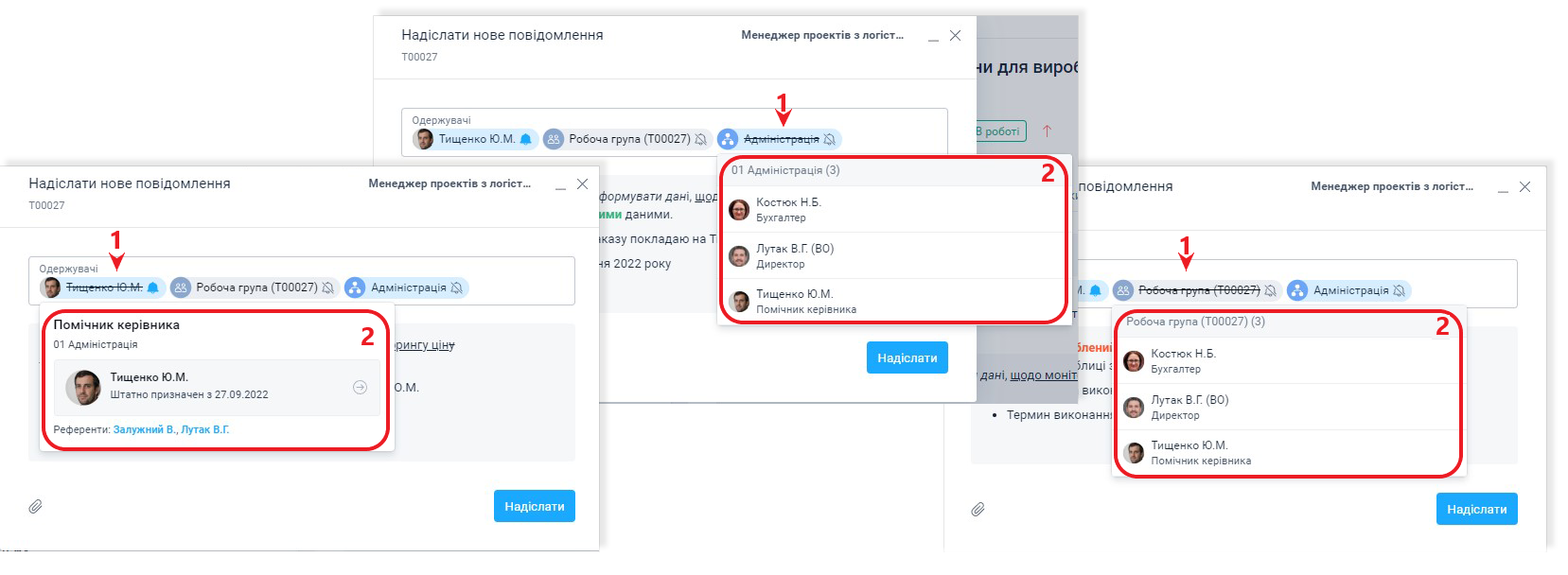
Task: Click the work group icon in middle dialog
Action: (554, 139)
